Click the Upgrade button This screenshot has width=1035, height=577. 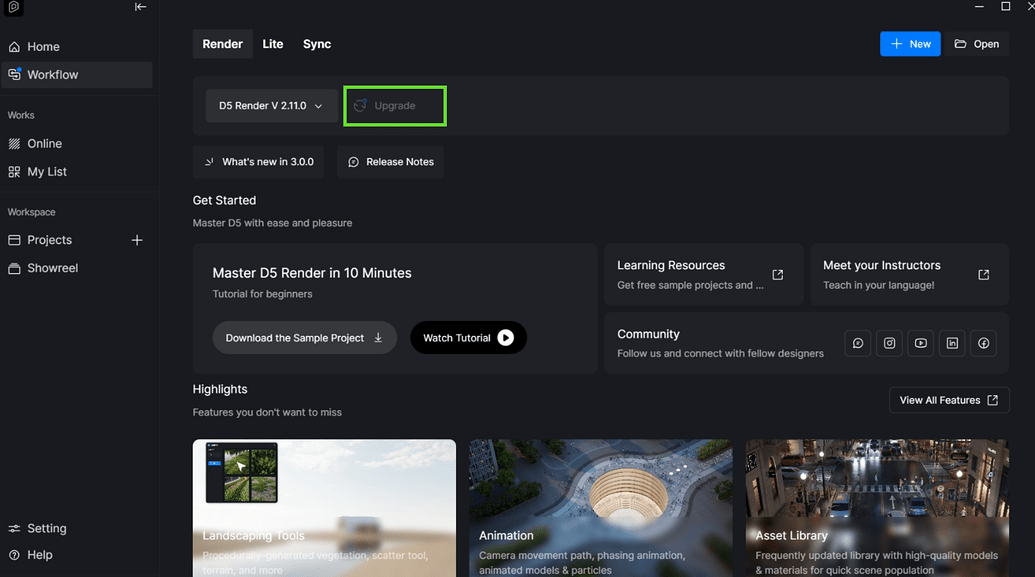394,105
